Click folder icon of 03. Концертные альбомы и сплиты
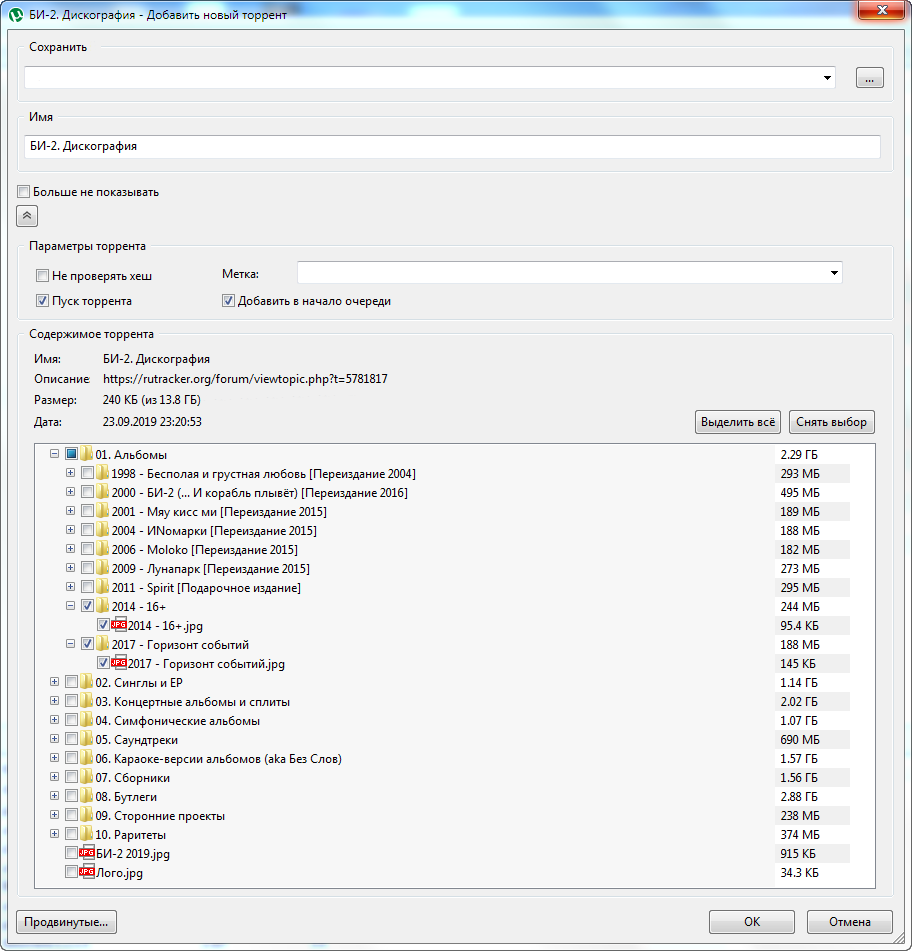912x951 pixels. click(x=86, y=701)
